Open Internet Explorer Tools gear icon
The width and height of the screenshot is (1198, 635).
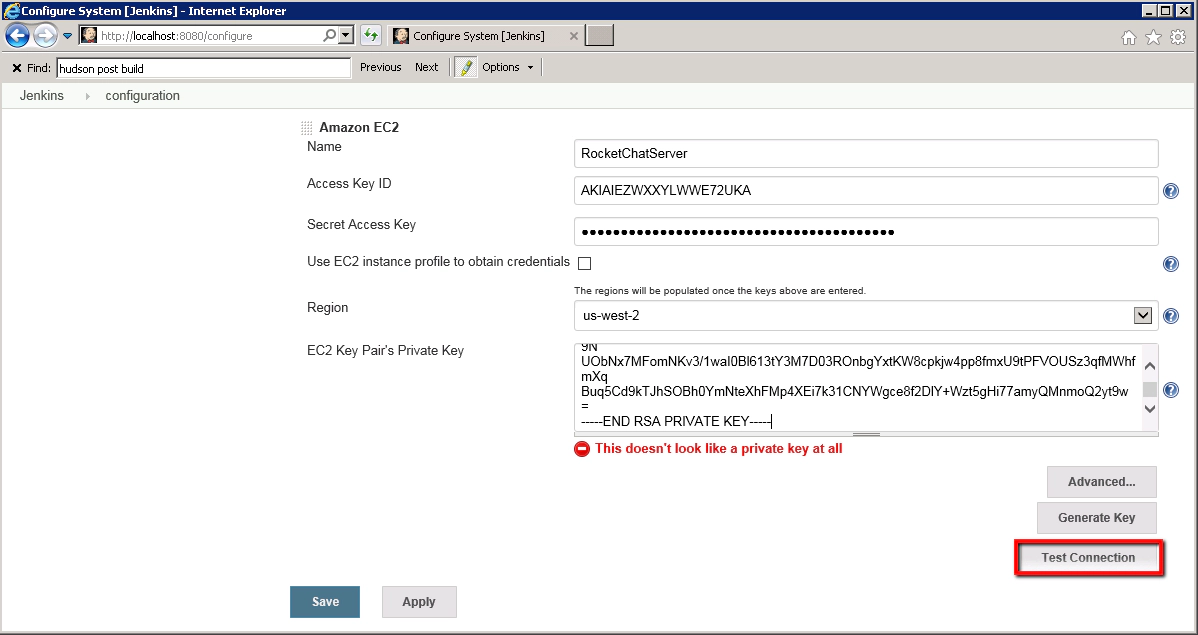click(1177, 36)
